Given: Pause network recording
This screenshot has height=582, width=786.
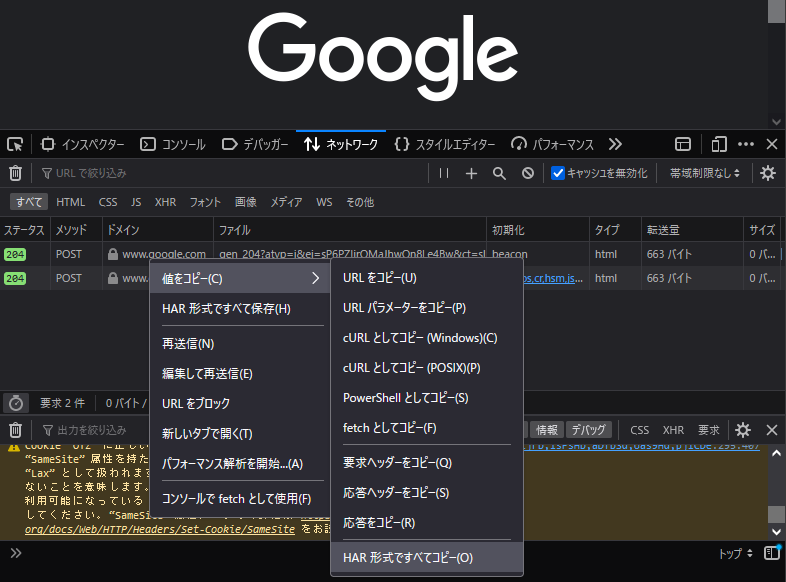Looking at the screenshot, I should click(x=444, y=173).
